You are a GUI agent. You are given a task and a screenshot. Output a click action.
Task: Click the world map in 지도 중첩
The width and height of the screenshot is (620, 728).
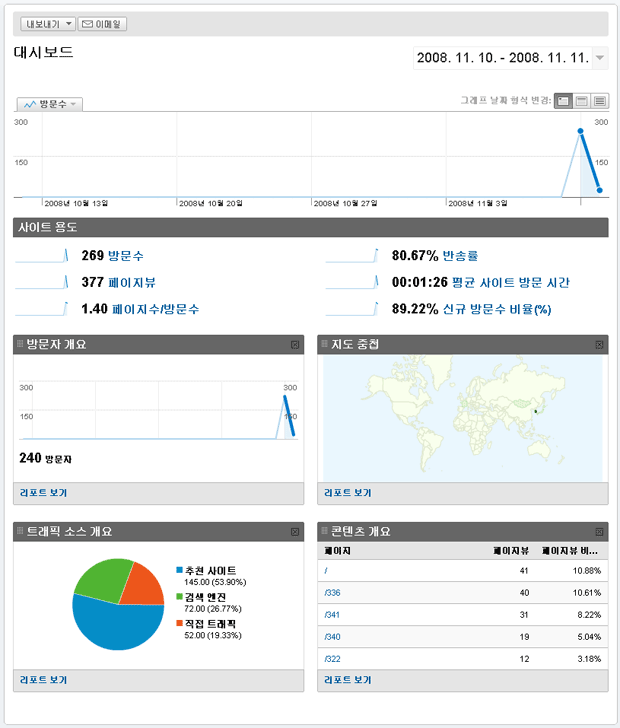(x=463, y=418)
